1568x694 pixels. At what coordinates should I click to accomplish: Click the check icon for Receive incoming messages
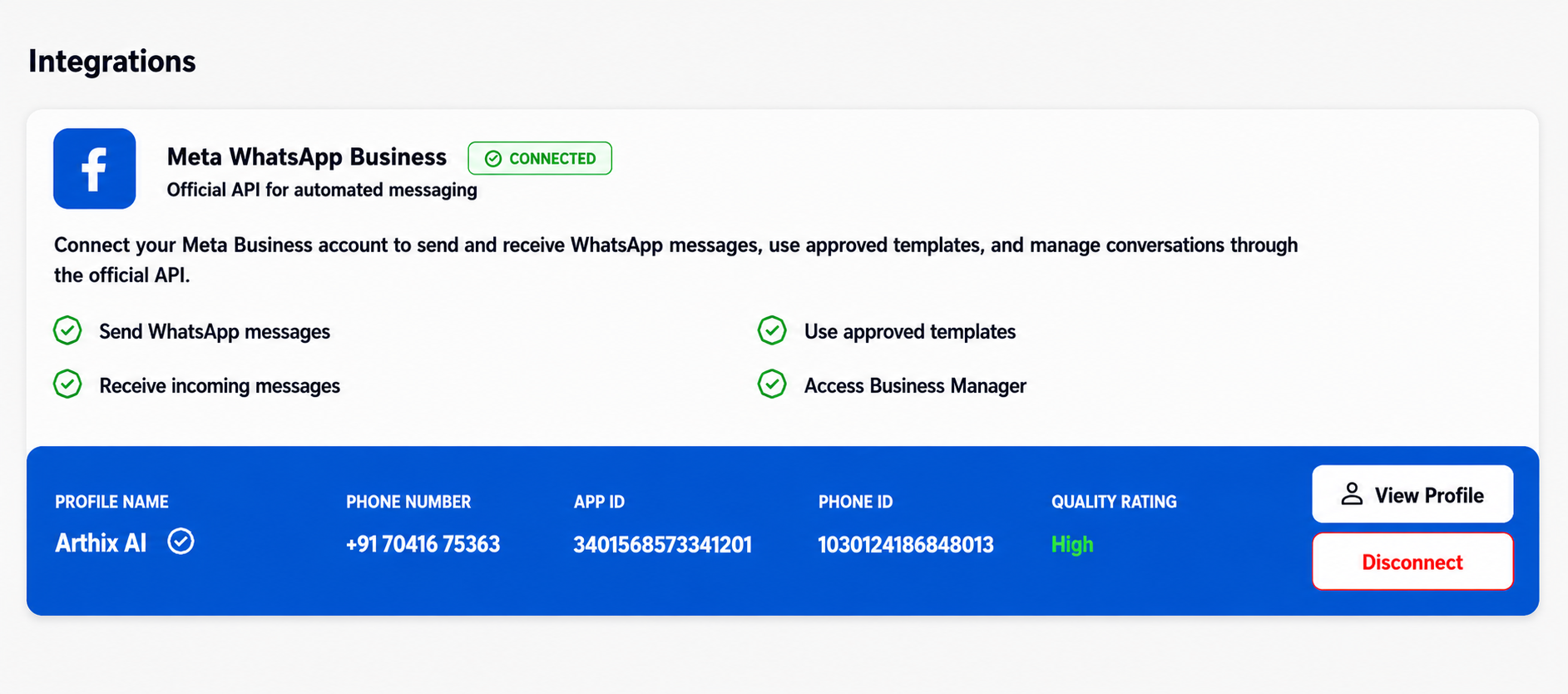pyautogui.click(x=67, y=384)
